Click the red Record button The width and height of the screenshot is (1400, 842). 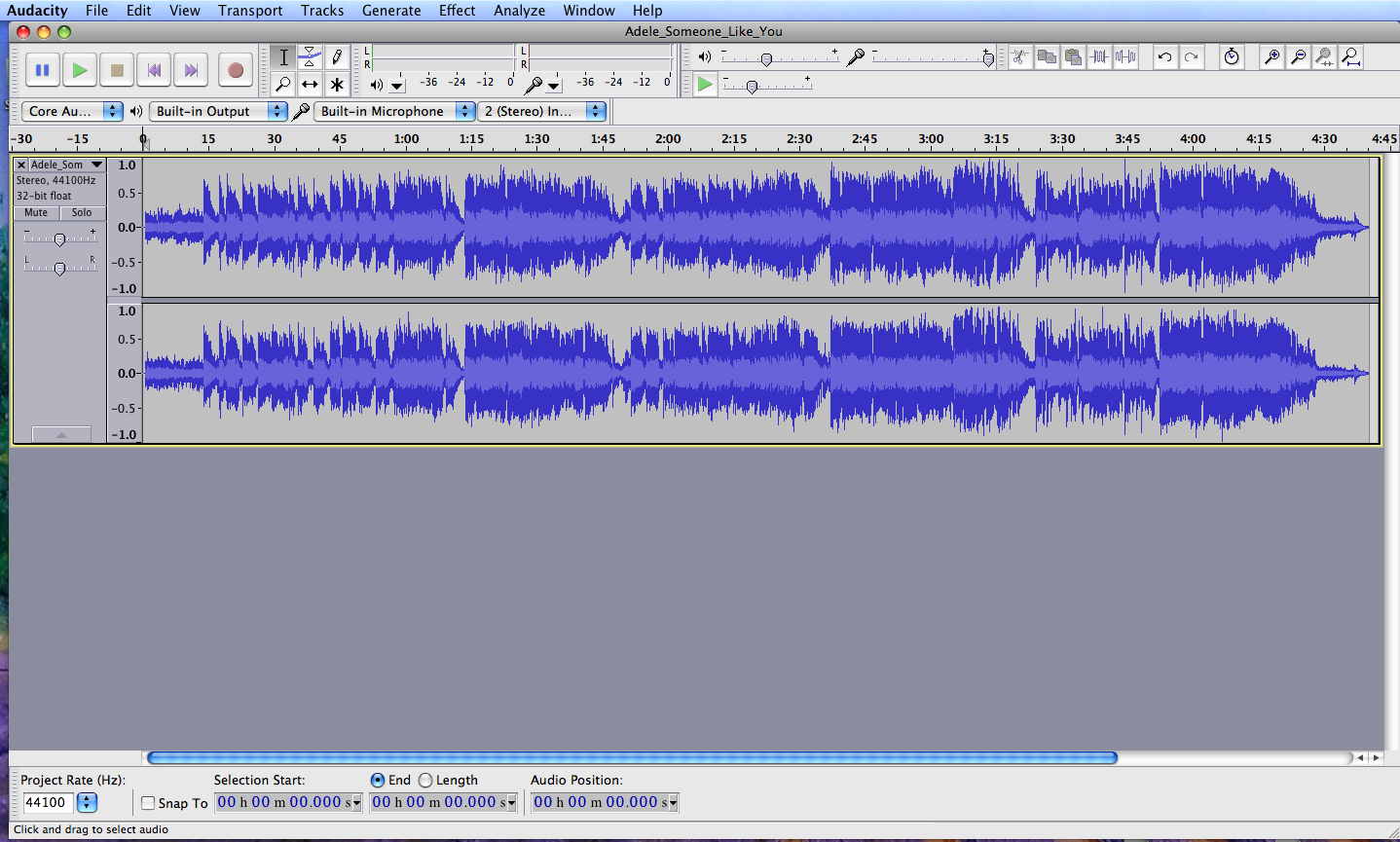point(236,70)
